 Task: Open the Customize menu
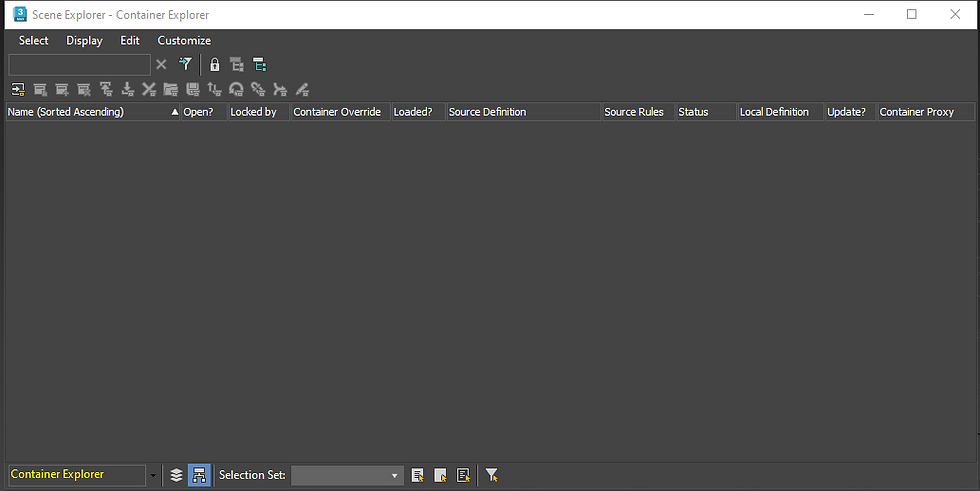184,41
